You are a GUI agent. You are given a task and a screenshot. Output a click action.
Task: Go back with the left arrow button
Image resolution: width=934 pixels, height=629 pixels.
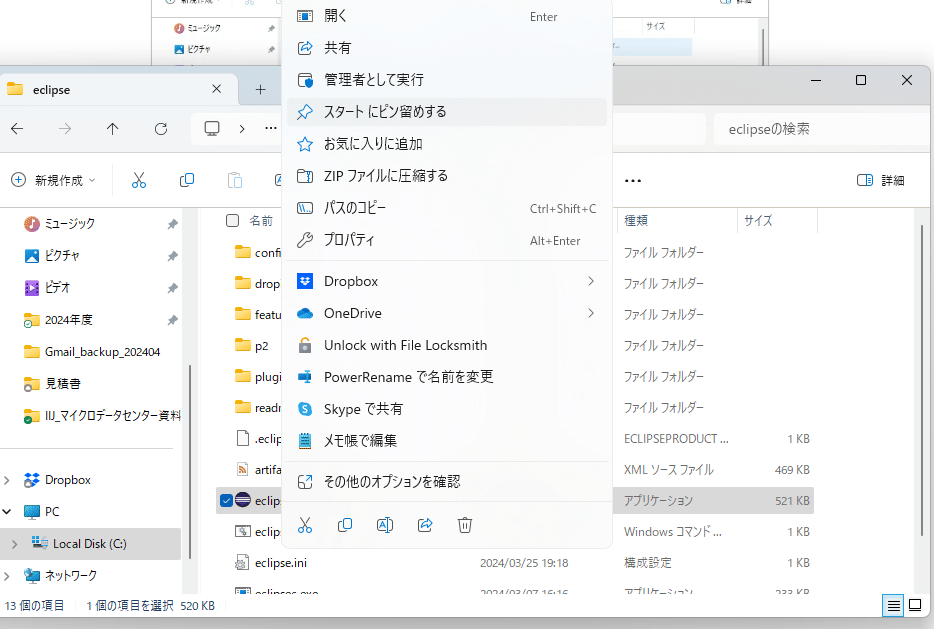(17, 129)
